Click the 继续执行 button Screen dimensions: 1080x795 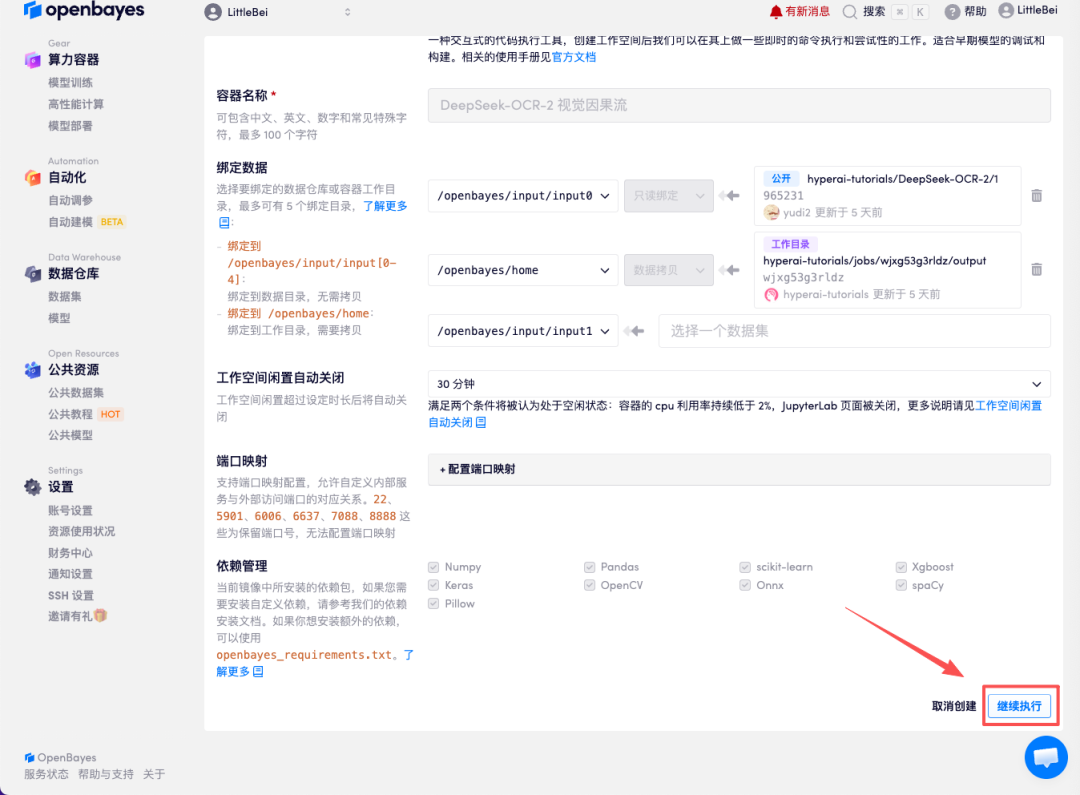coord(1019,706)
